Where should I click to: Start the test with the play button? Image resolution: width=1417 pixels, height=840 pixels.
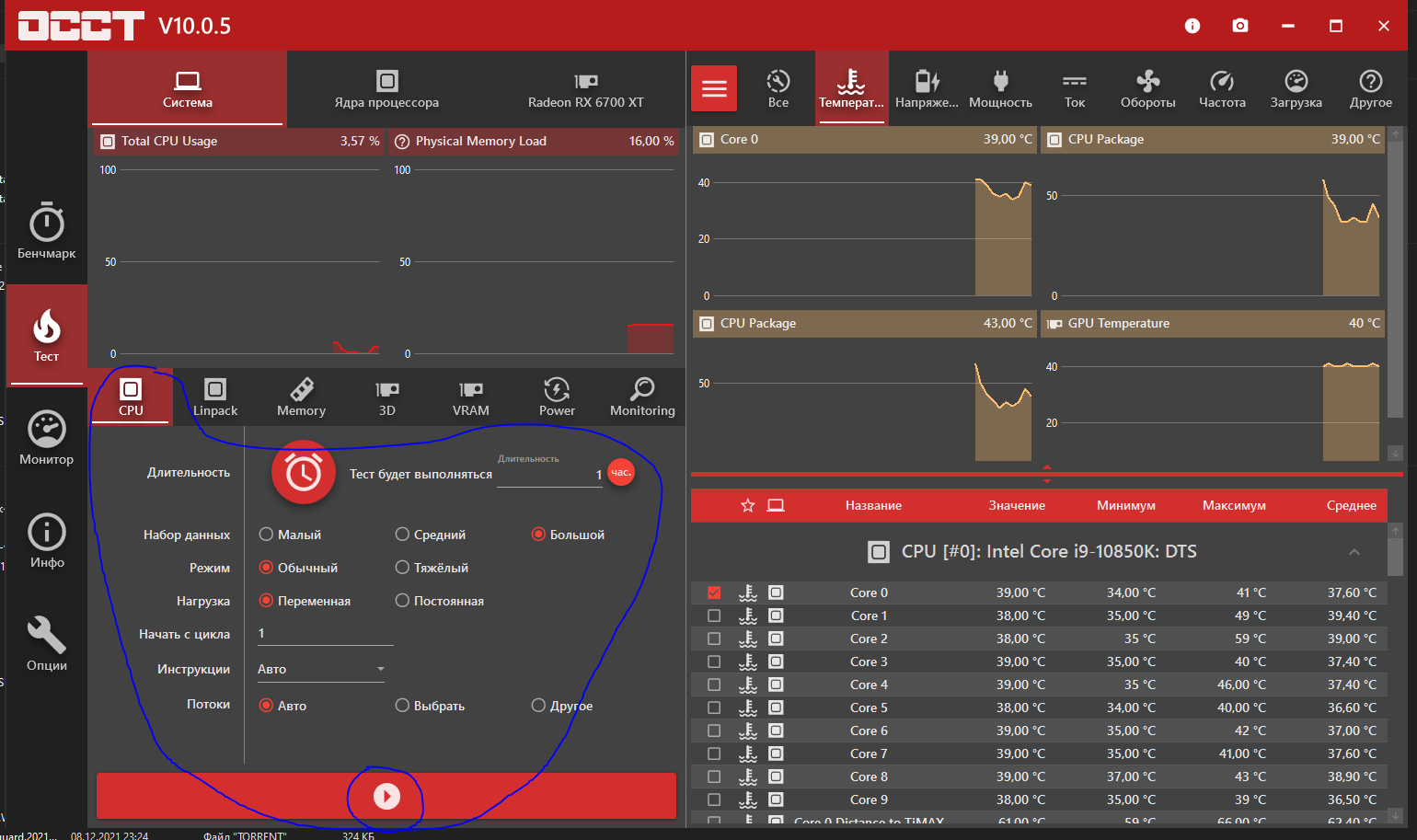pyautogui.click(x=386, y=796)
